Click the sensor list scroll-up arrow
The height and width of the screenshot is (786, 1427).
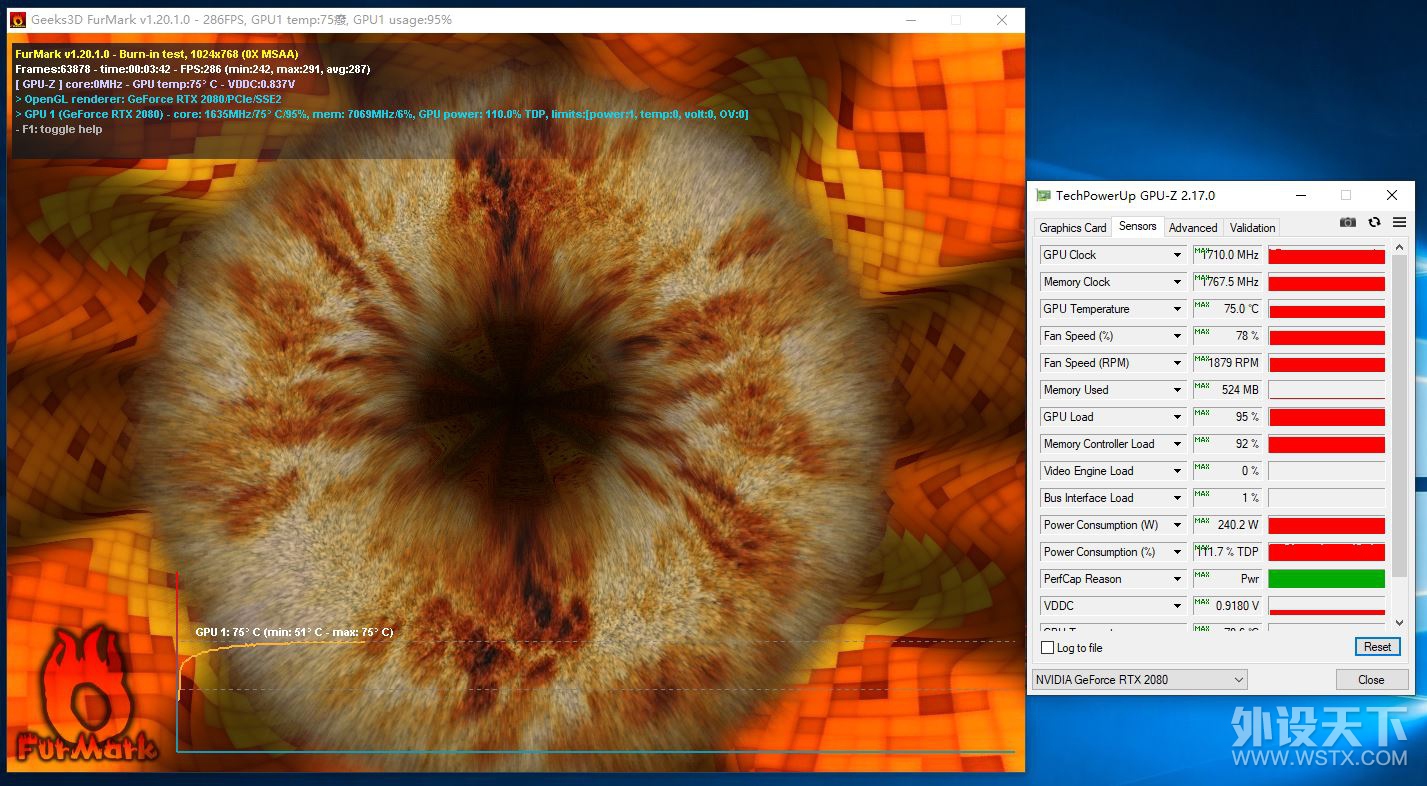pos(1399,248)
